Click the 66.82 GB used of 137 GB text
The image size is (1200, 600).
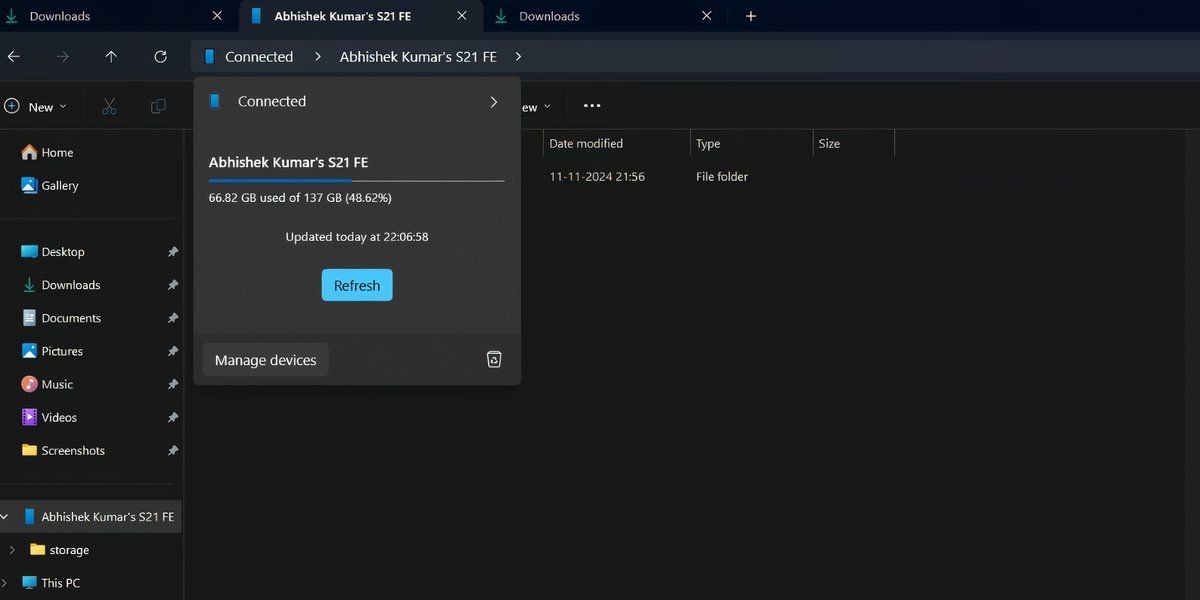300,198
